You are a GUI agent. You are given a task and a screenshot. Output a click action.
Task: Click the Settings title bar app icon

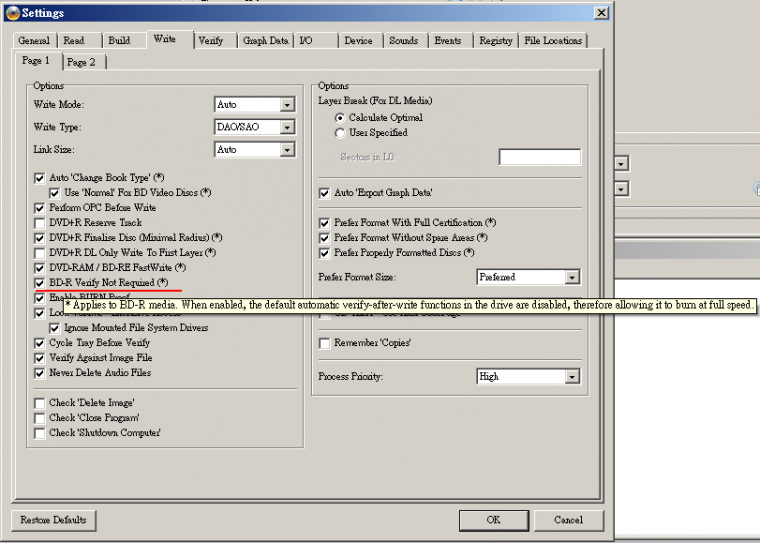click(13, 13)
